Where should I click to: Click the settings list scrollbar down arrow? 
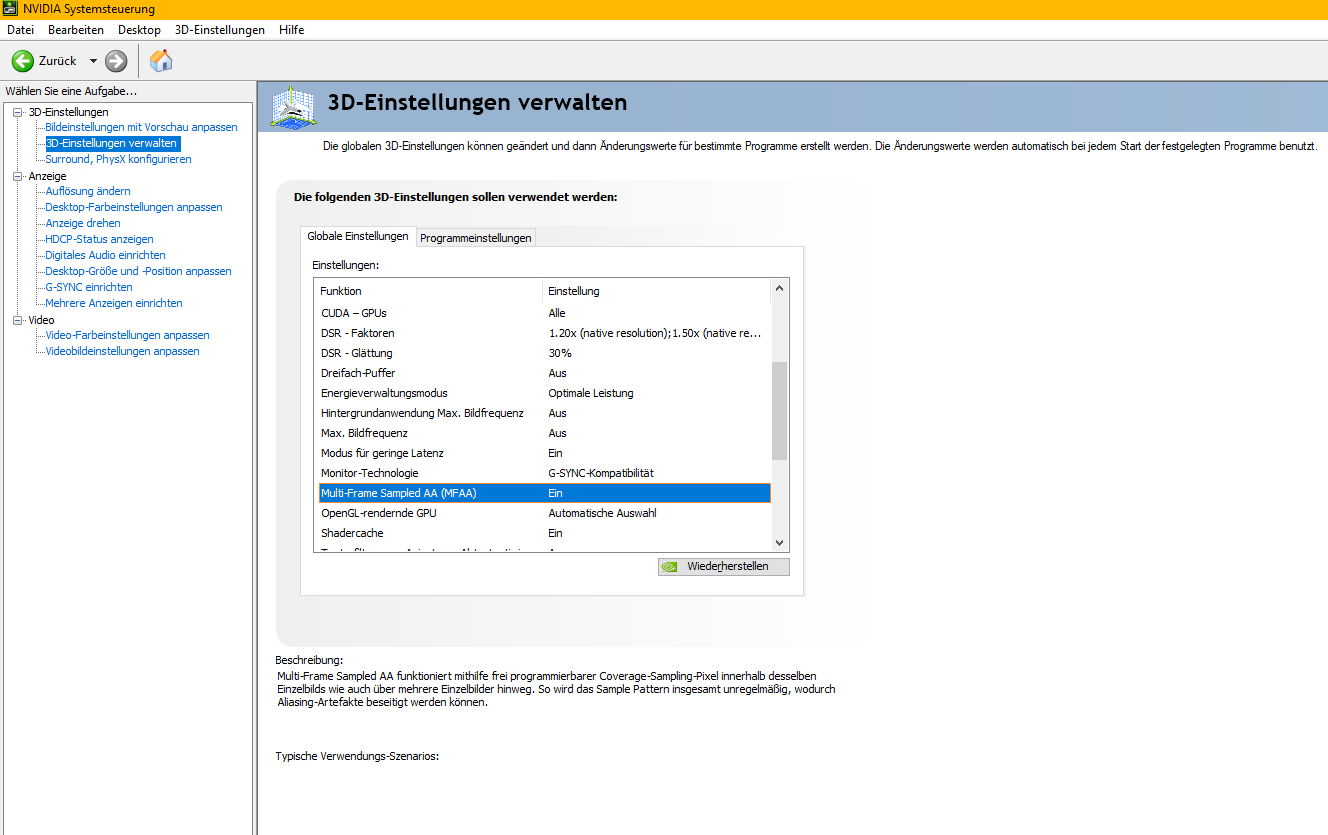coord(779,540)
